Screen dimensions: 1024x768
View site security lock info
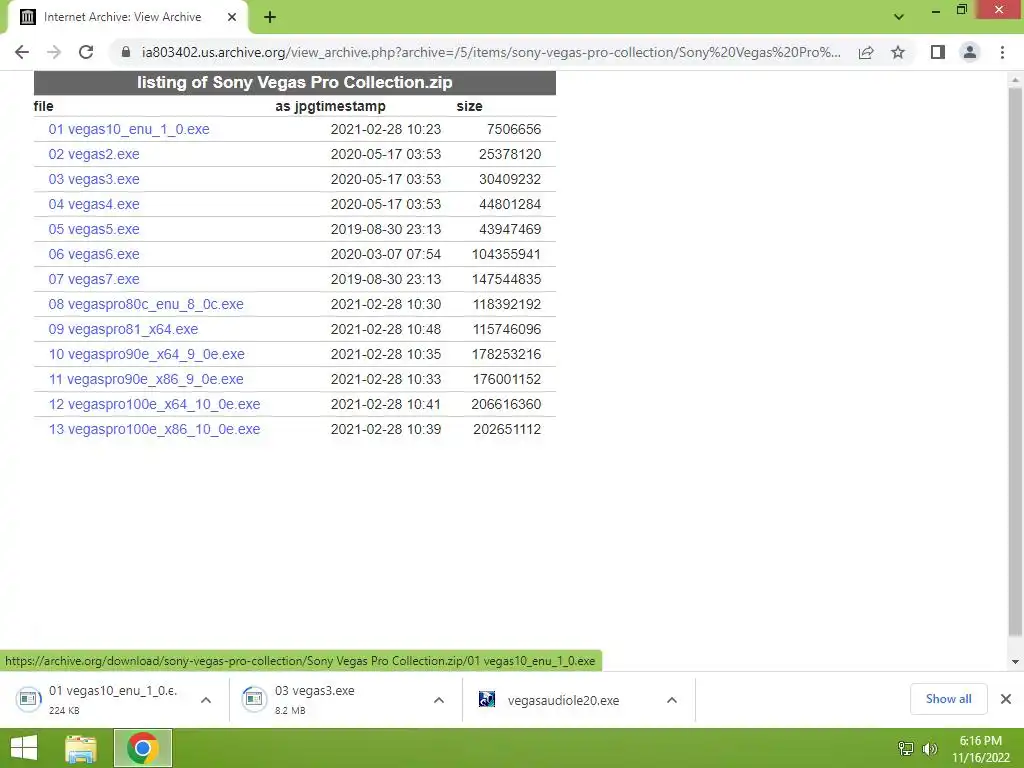(126, 52)
